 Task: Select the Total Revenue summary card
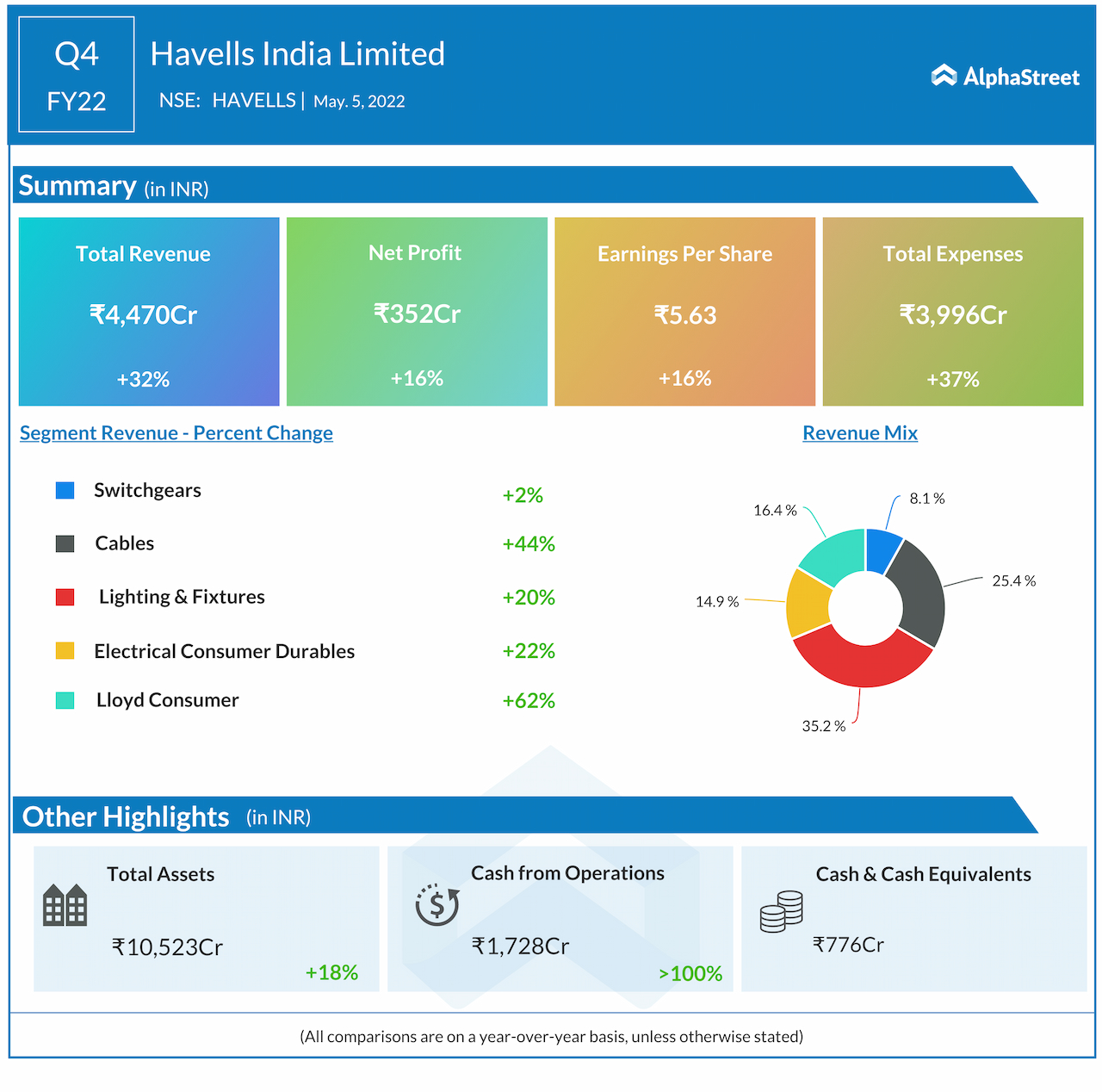coord(149,312)
